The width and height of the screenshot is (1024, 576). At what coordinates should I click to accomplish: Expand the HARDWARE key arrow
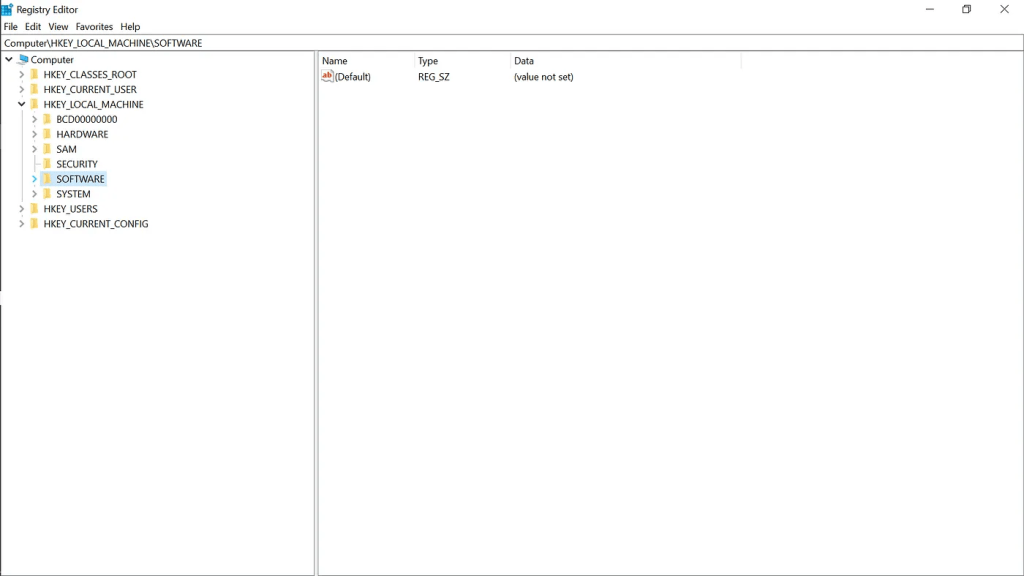34,134
